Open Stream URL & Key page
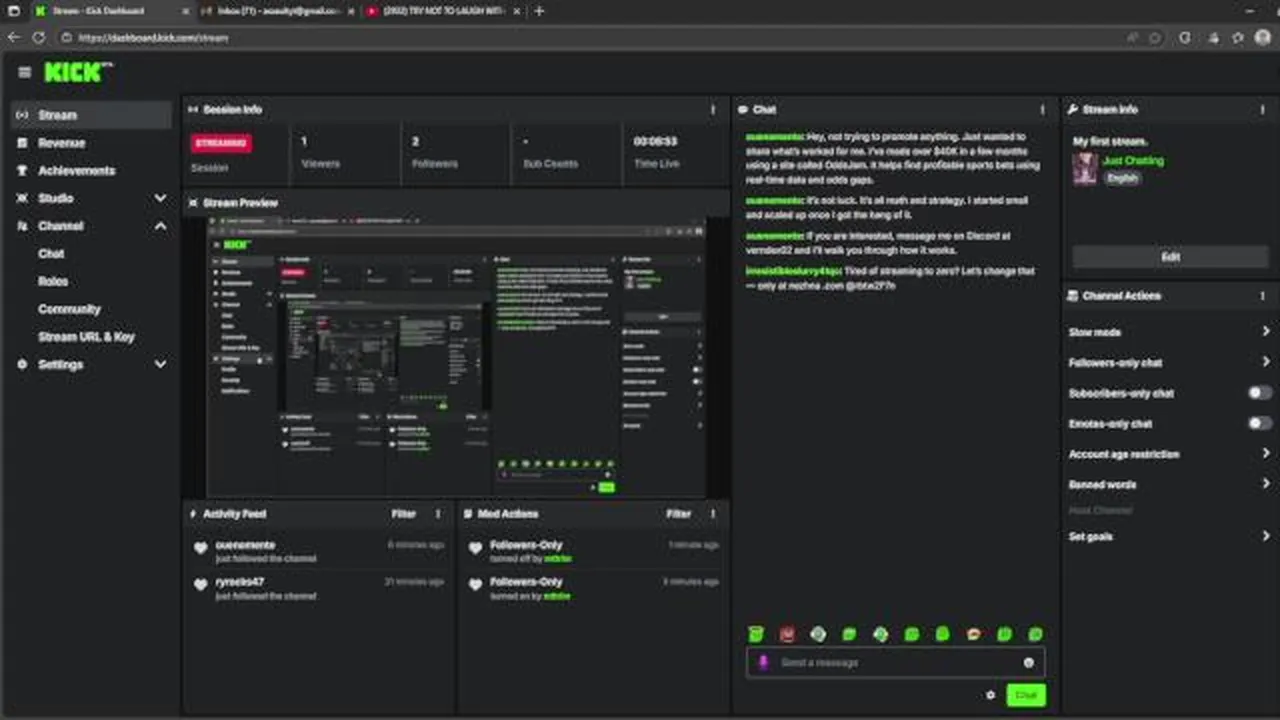Screen dimensions: 1280x720 click(x=86, y=337)
